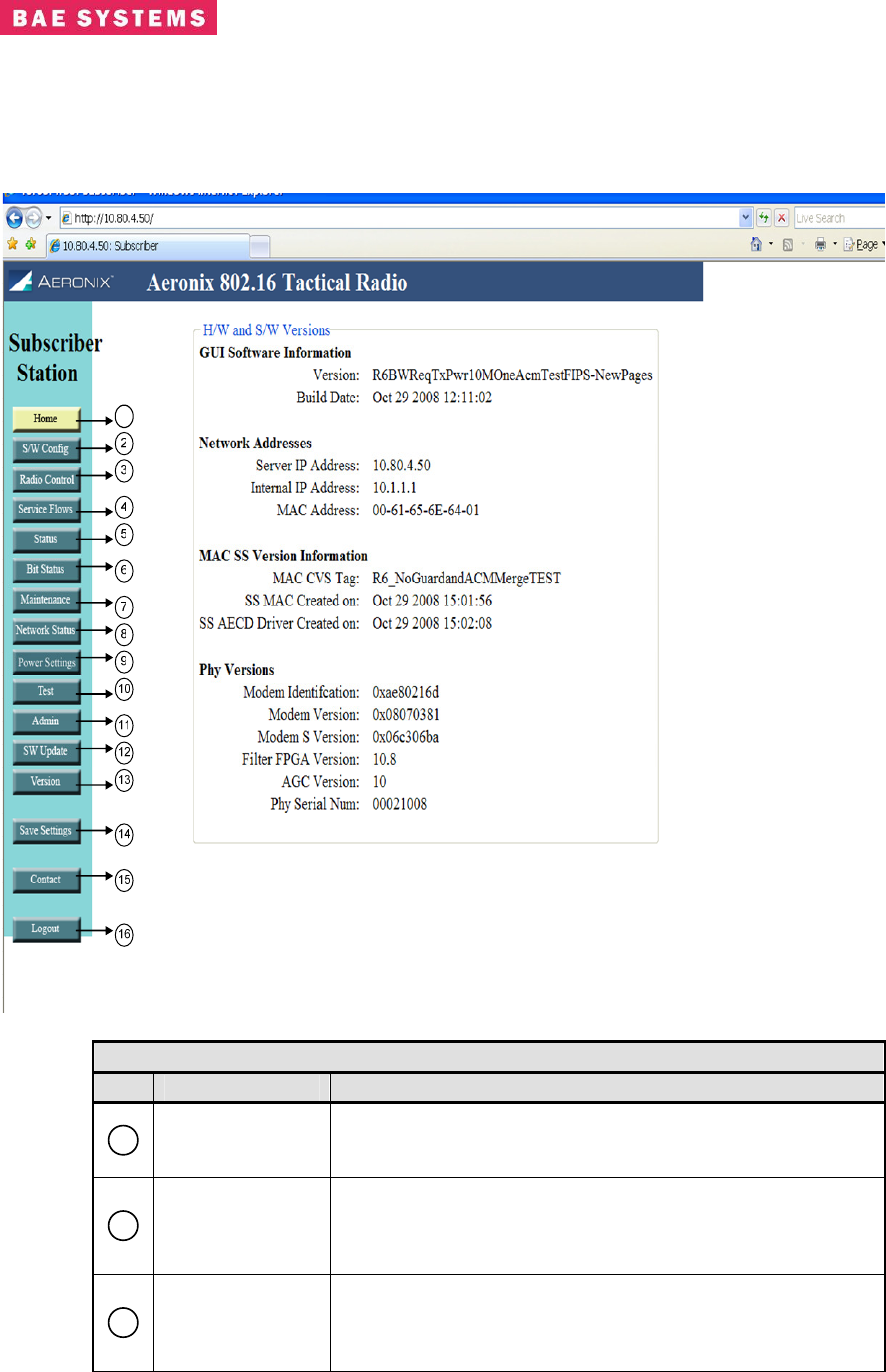Click the Version sidebar button
Viewport: 886px width, 1372px height.
point(46,782)
